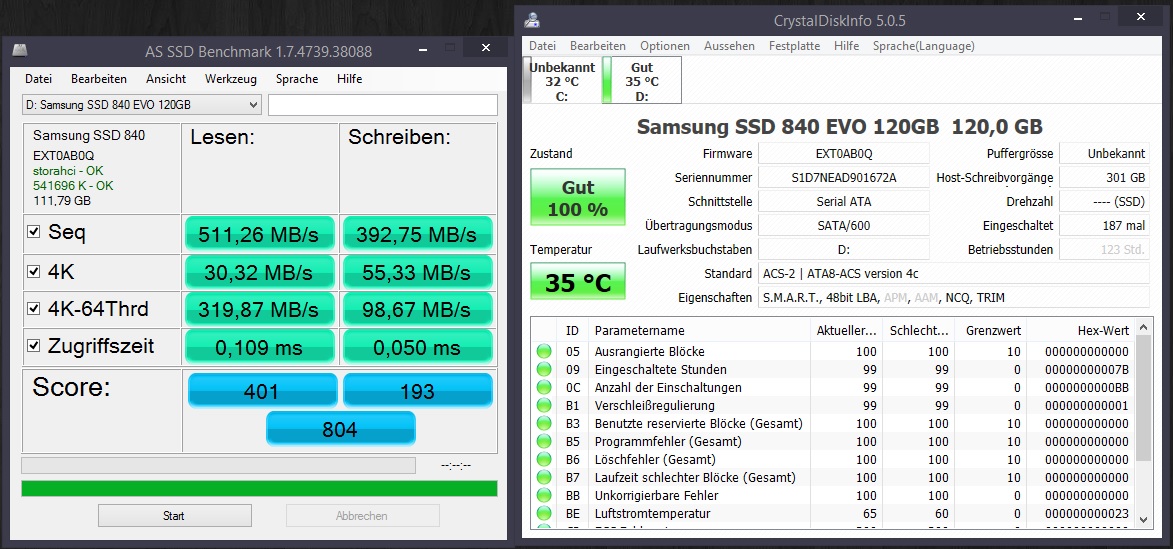Click the SMART list scroll up arrow

tap(1143, 327)
